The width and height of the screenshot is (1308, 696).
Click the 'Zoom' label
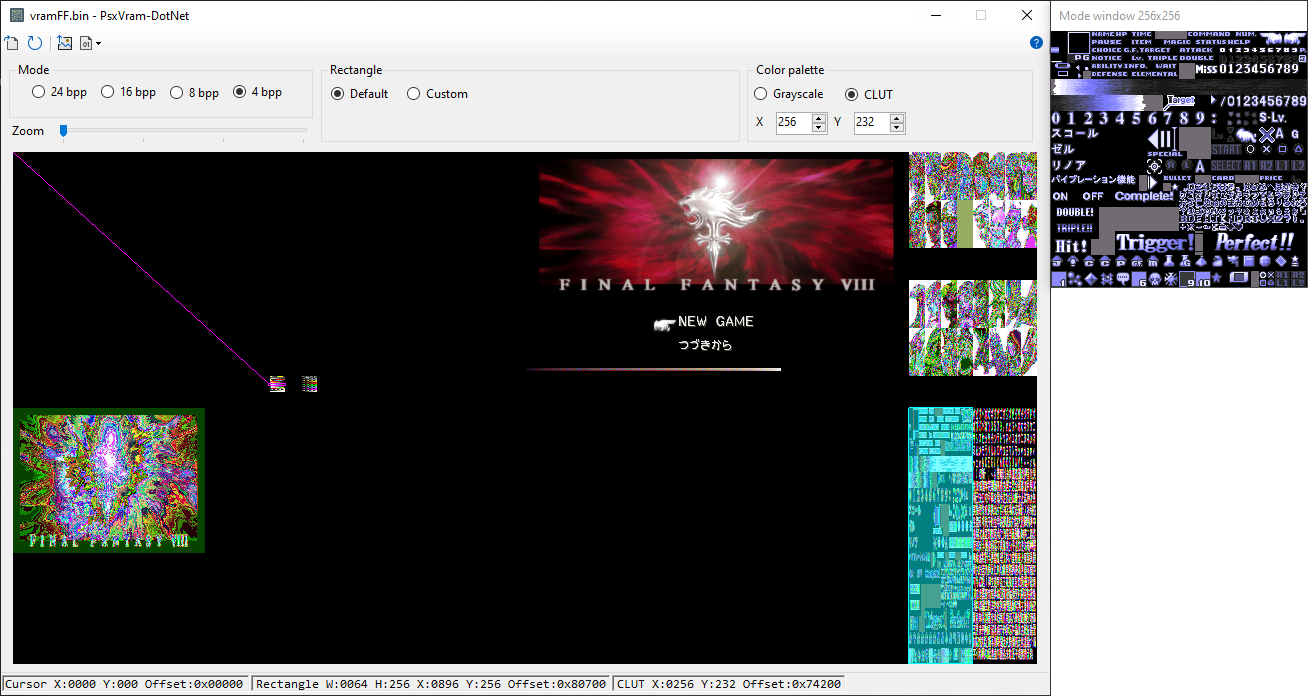tap(28, 131)
